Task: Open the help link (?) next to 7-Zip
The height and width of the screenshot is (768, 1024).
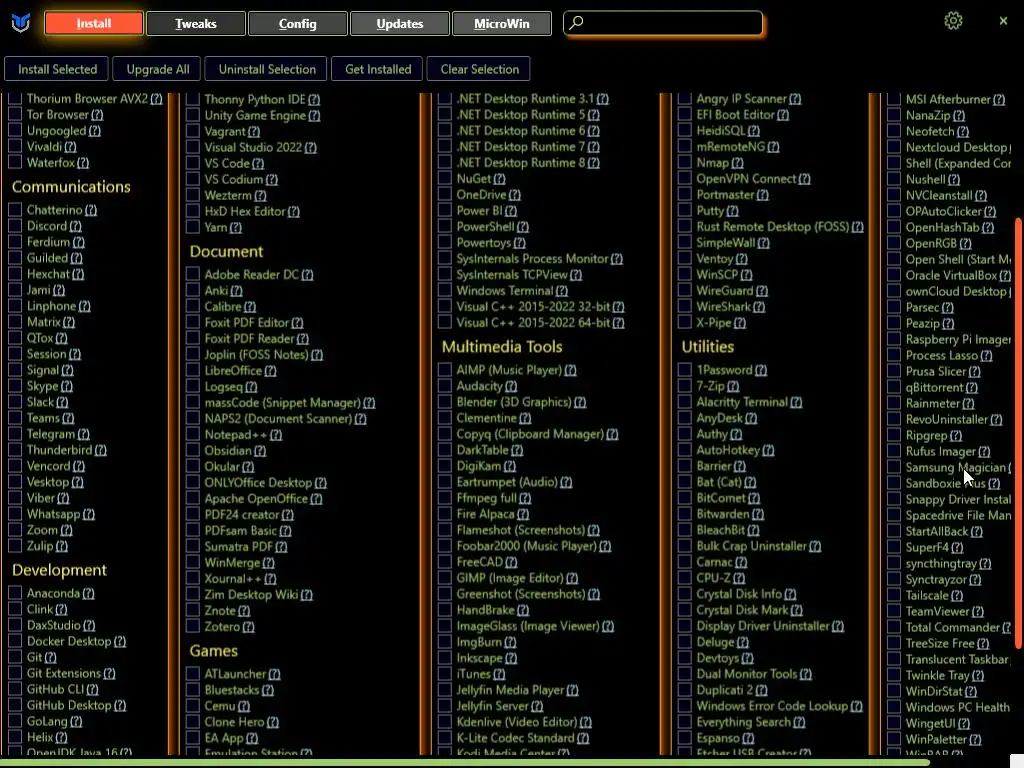Action: [733, 387]
